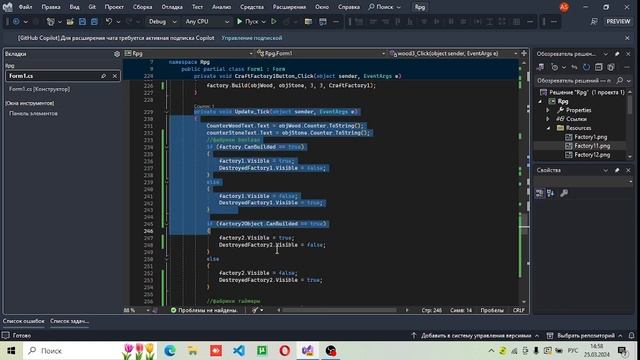The height and width of the screenshot is (360, 640).
Task: Open the dropdown arrow next to Пуск
Action: [x=263, y=22]
